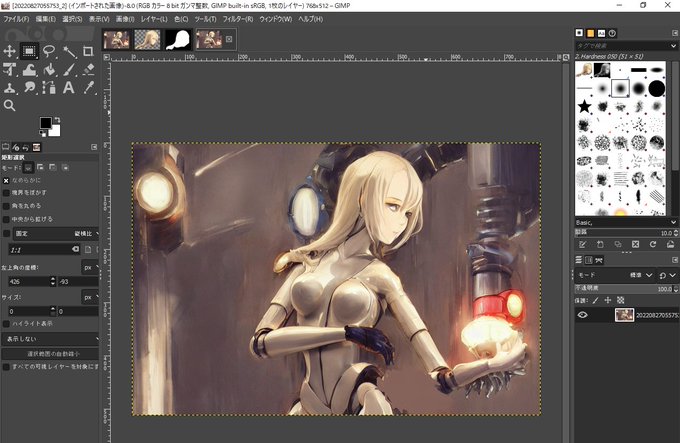This screenshot has height=443, width=680.
Task: Open the ウィンドウ(W) Windows menu
Action: 276,19
